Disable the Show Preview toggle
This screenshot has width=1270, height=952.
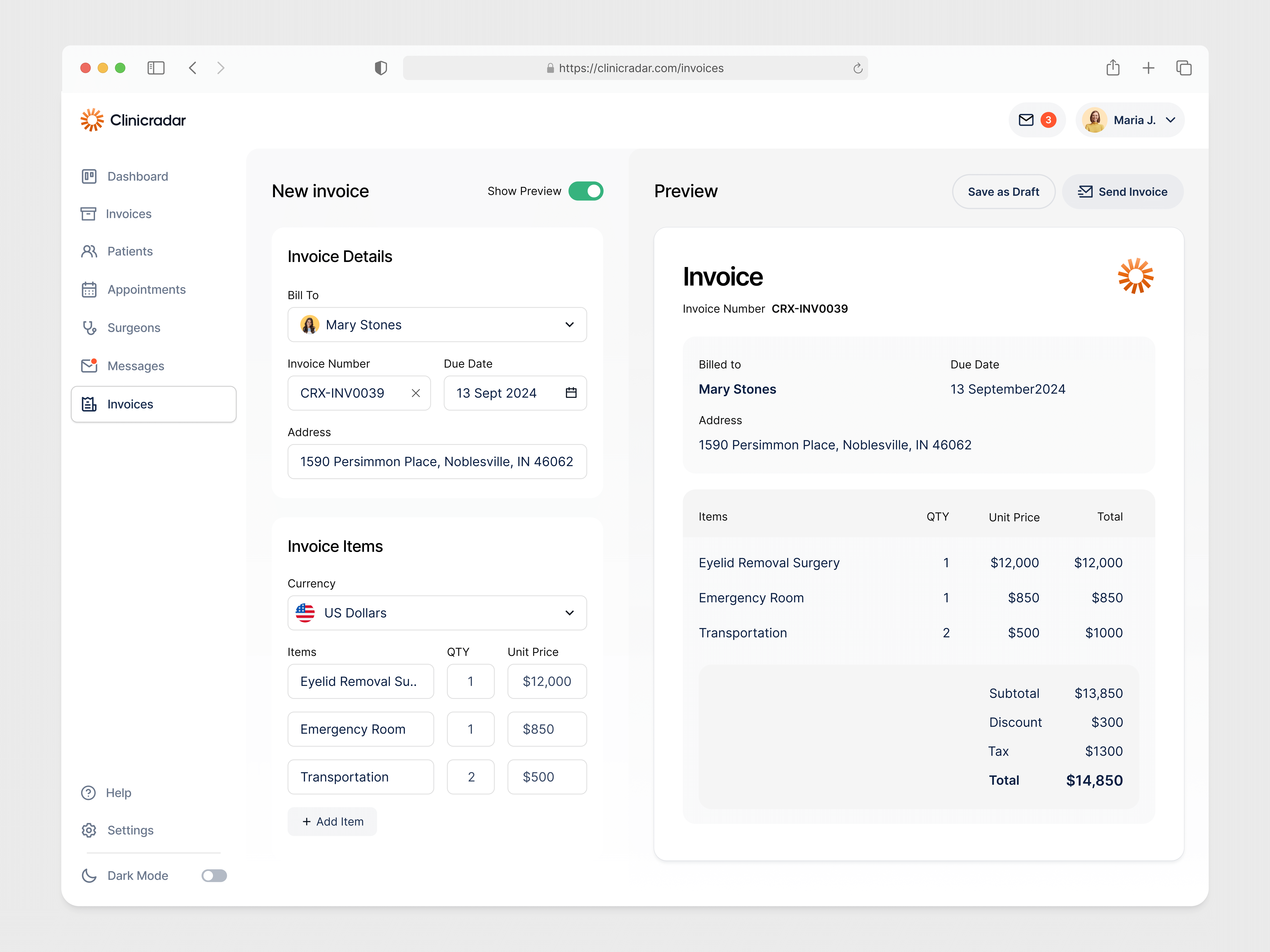pyautogui.click(x=586, y=191)
